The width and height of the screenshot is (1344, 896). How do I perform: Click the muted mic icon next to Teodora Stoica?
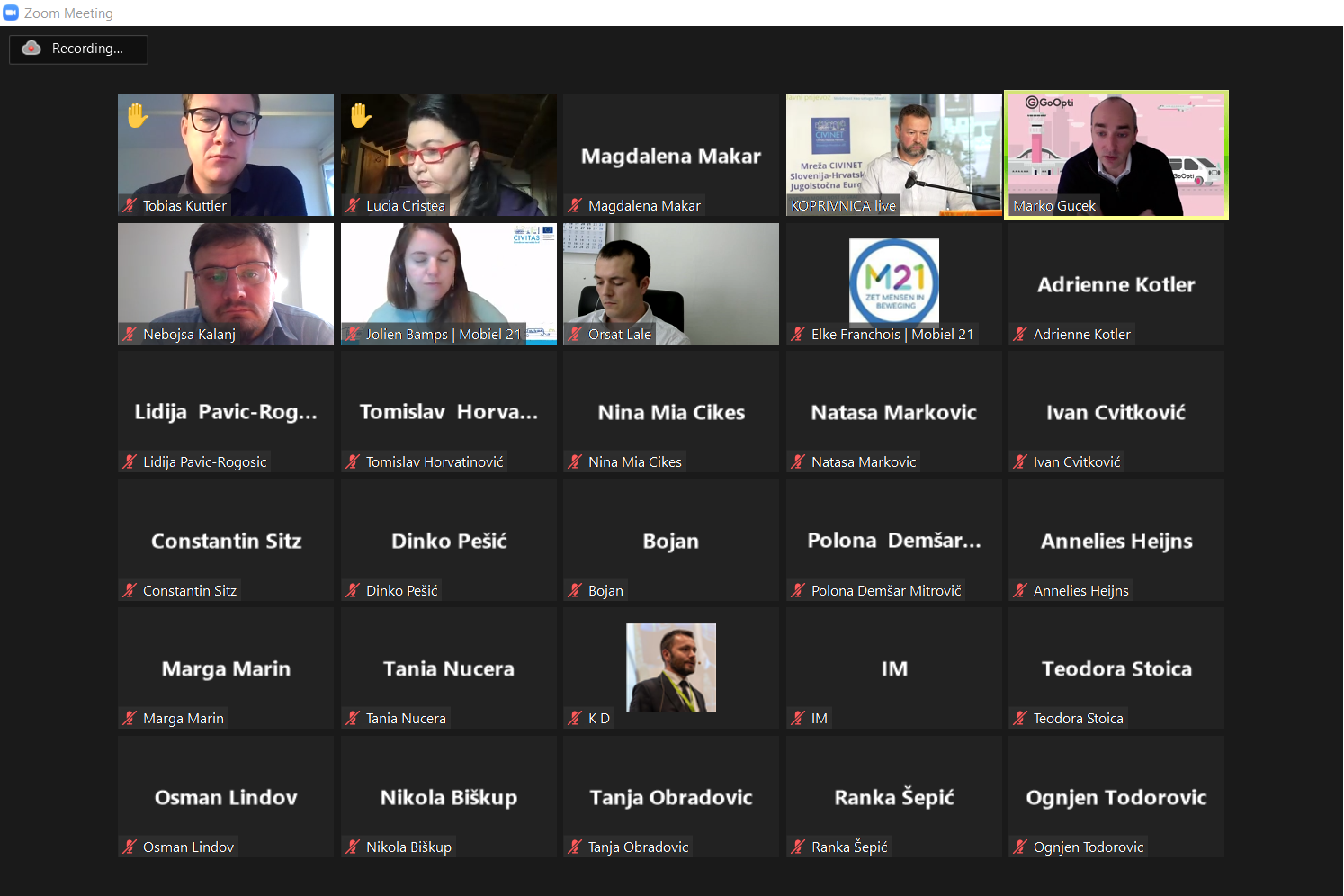coord(1020,719)
